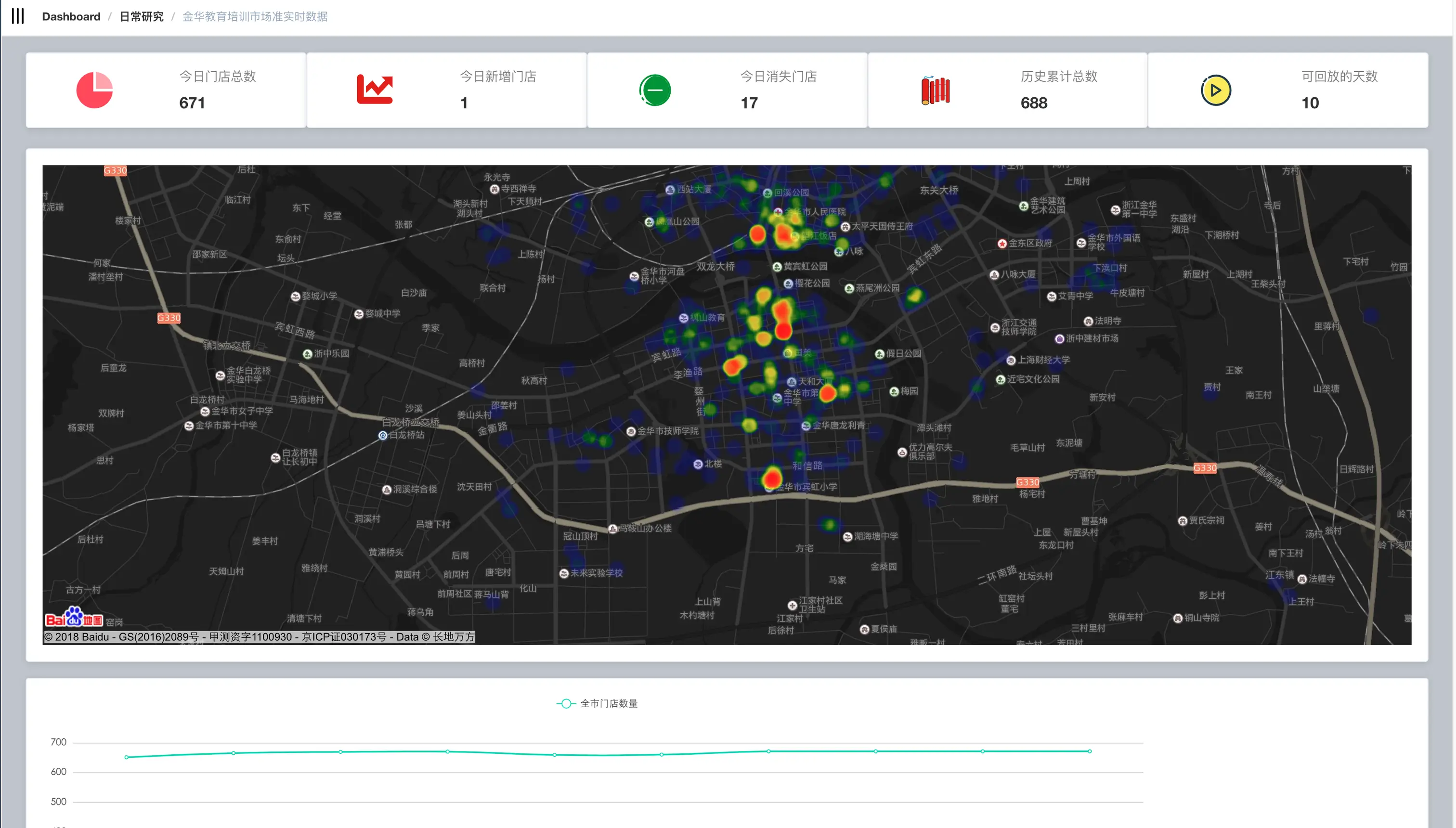Click the yellow play circle icon

click(x=1215, y=90)
